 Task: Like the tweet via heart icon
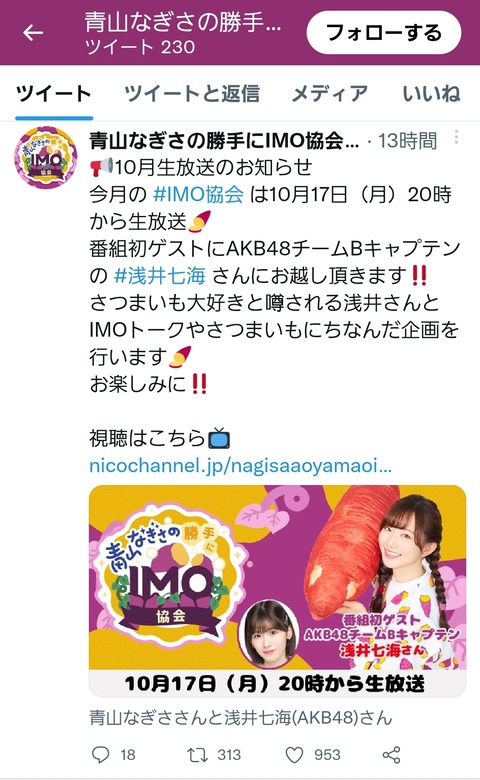294,755
